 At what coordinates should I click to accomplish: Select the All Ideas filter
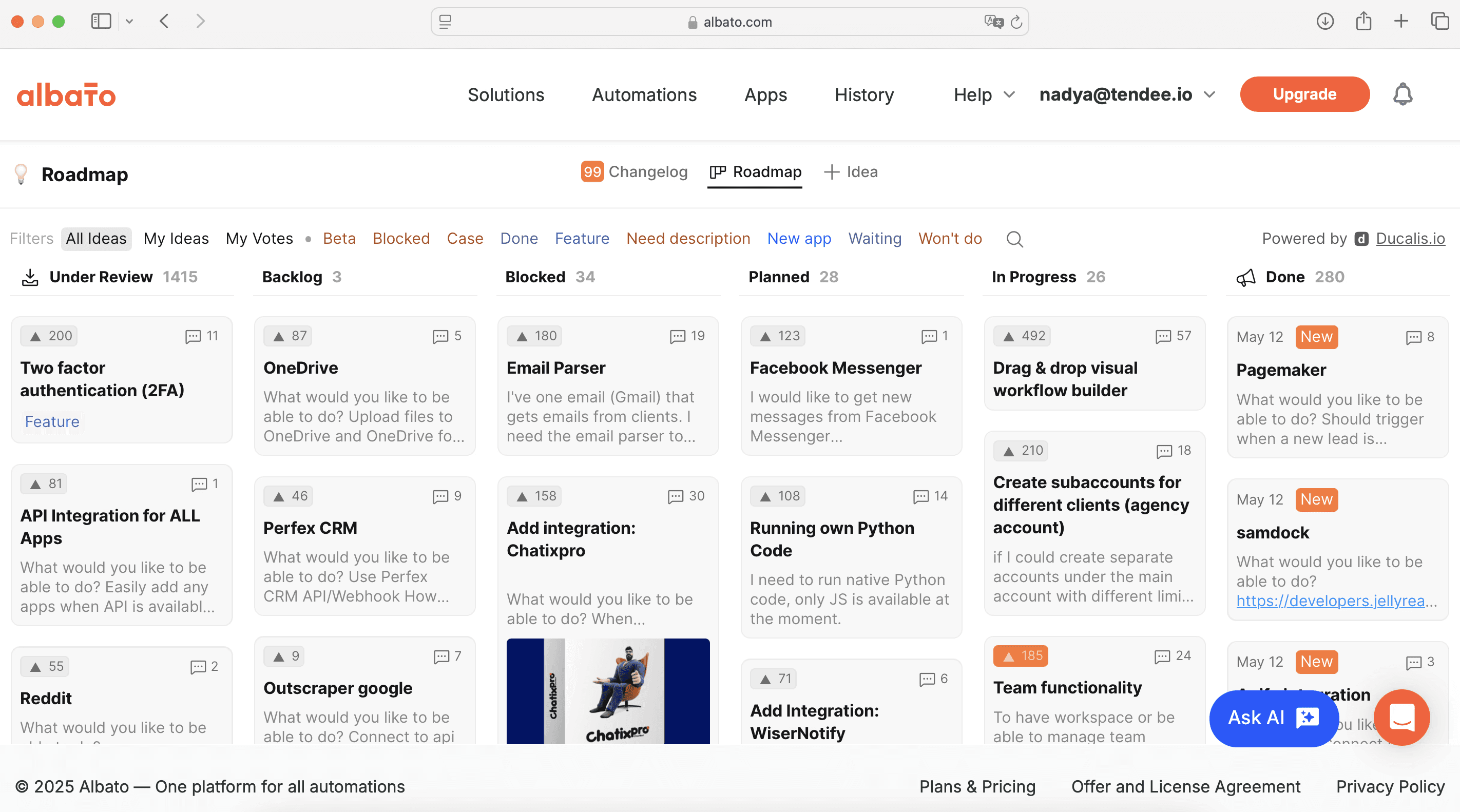click(x=97, y=239)
